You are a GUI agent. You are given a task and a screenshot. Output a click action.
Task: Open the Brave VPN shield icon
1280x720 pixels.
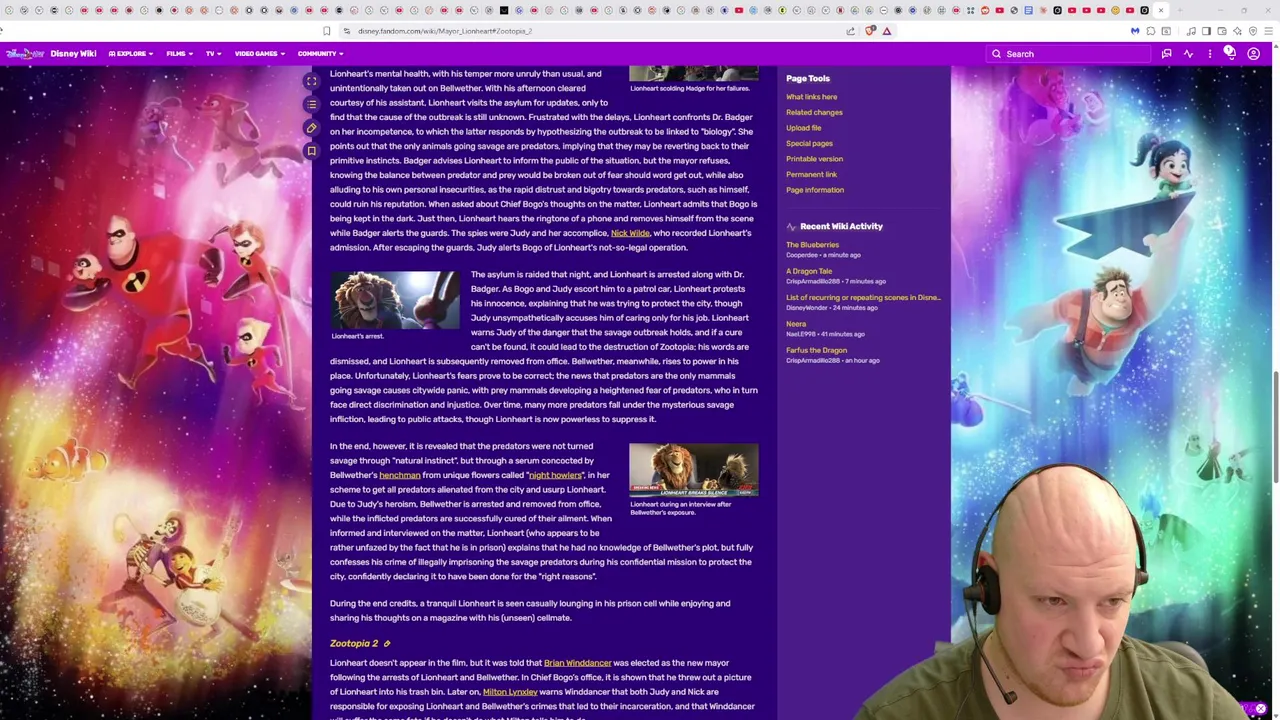coord(1252,31)
